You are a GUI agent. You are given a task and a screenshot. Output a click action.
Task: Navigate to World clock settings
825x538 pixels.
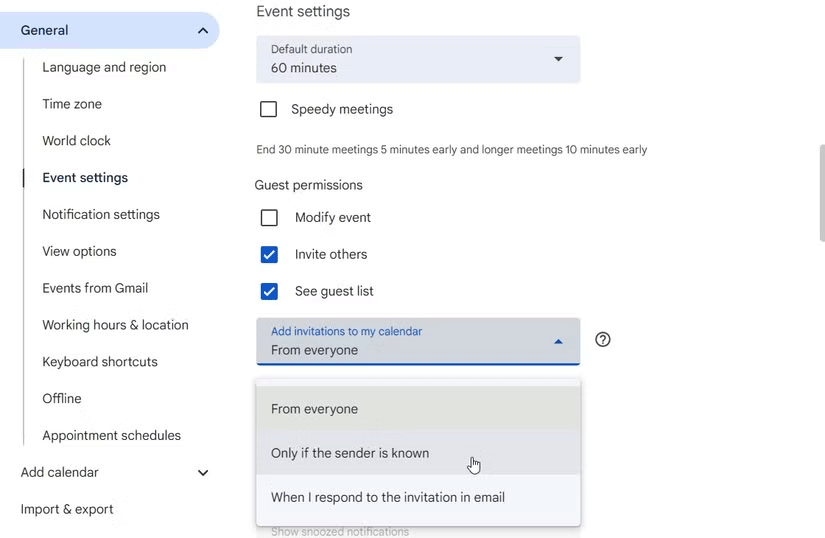click(x=76, y=141)
